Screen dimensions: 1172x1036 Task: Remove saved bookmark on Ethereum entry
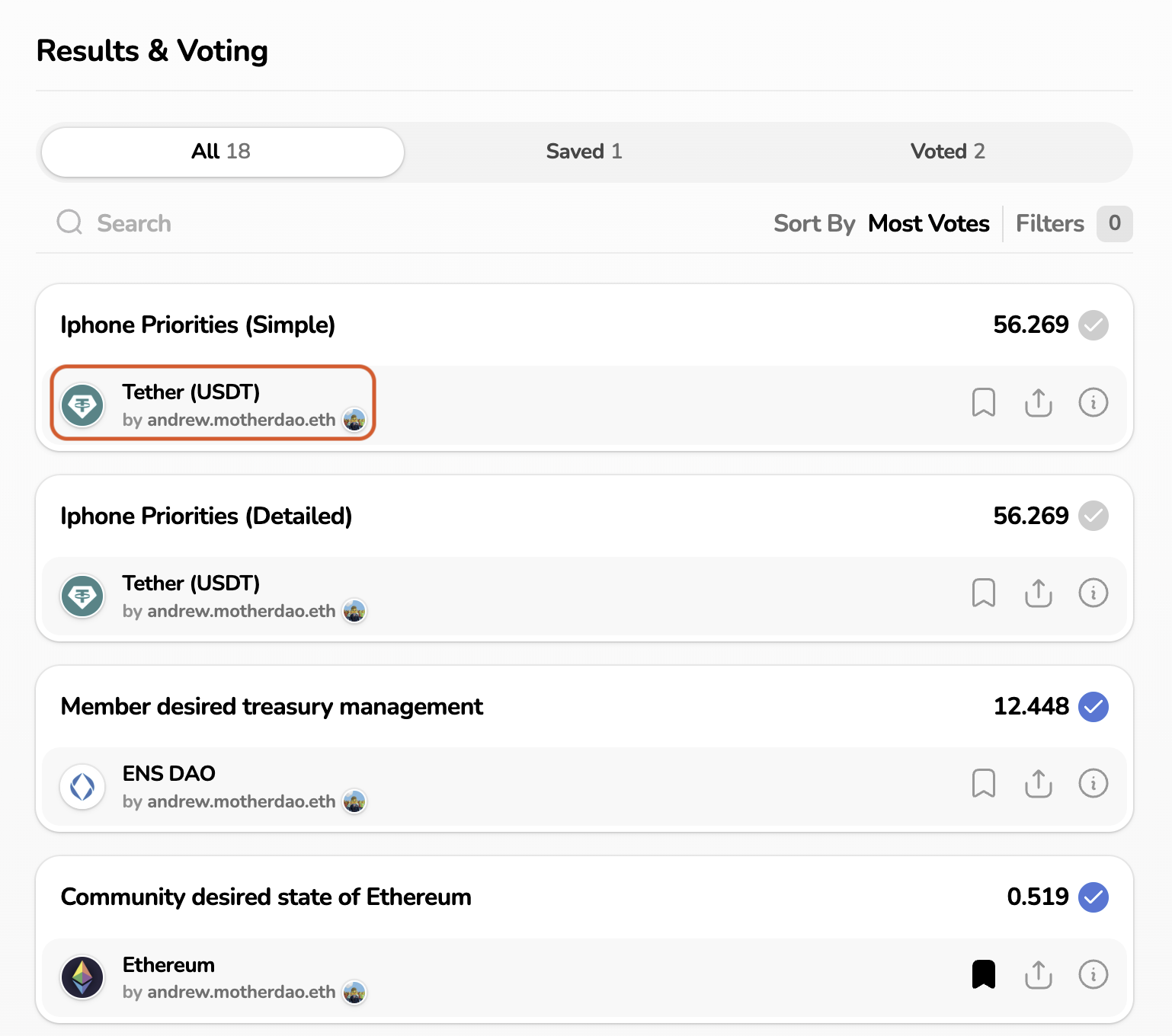[x=984, y=974]
